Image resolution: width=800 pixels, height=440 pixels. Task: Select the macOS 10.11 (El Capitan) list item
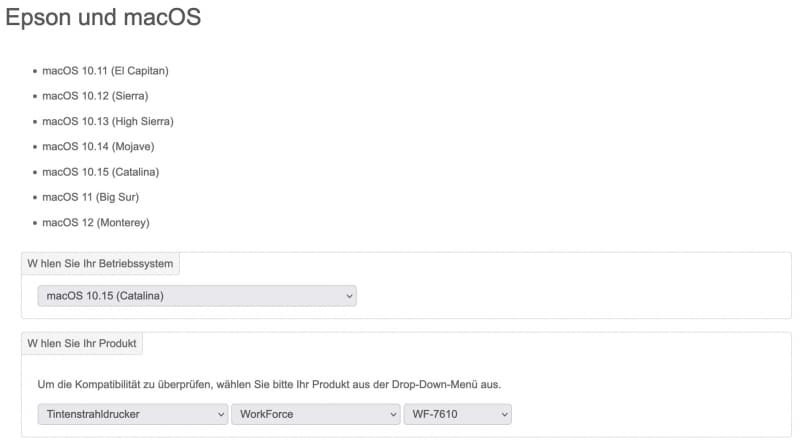tap(105, 71)
